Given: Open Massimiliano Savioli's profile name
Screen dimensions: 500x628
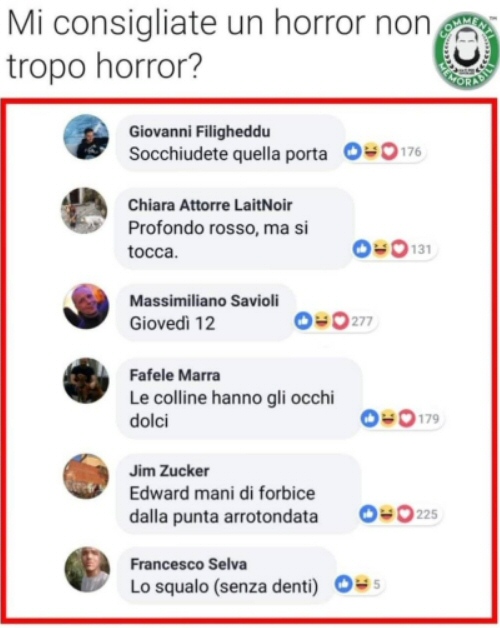Looking at the screenshot, I should 204,301.
